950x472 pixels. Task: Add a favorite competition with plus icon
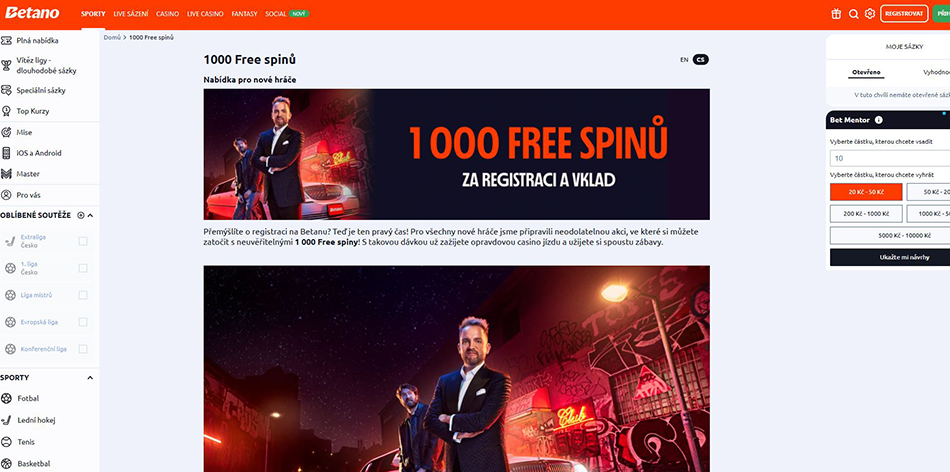tap(81, 215)
